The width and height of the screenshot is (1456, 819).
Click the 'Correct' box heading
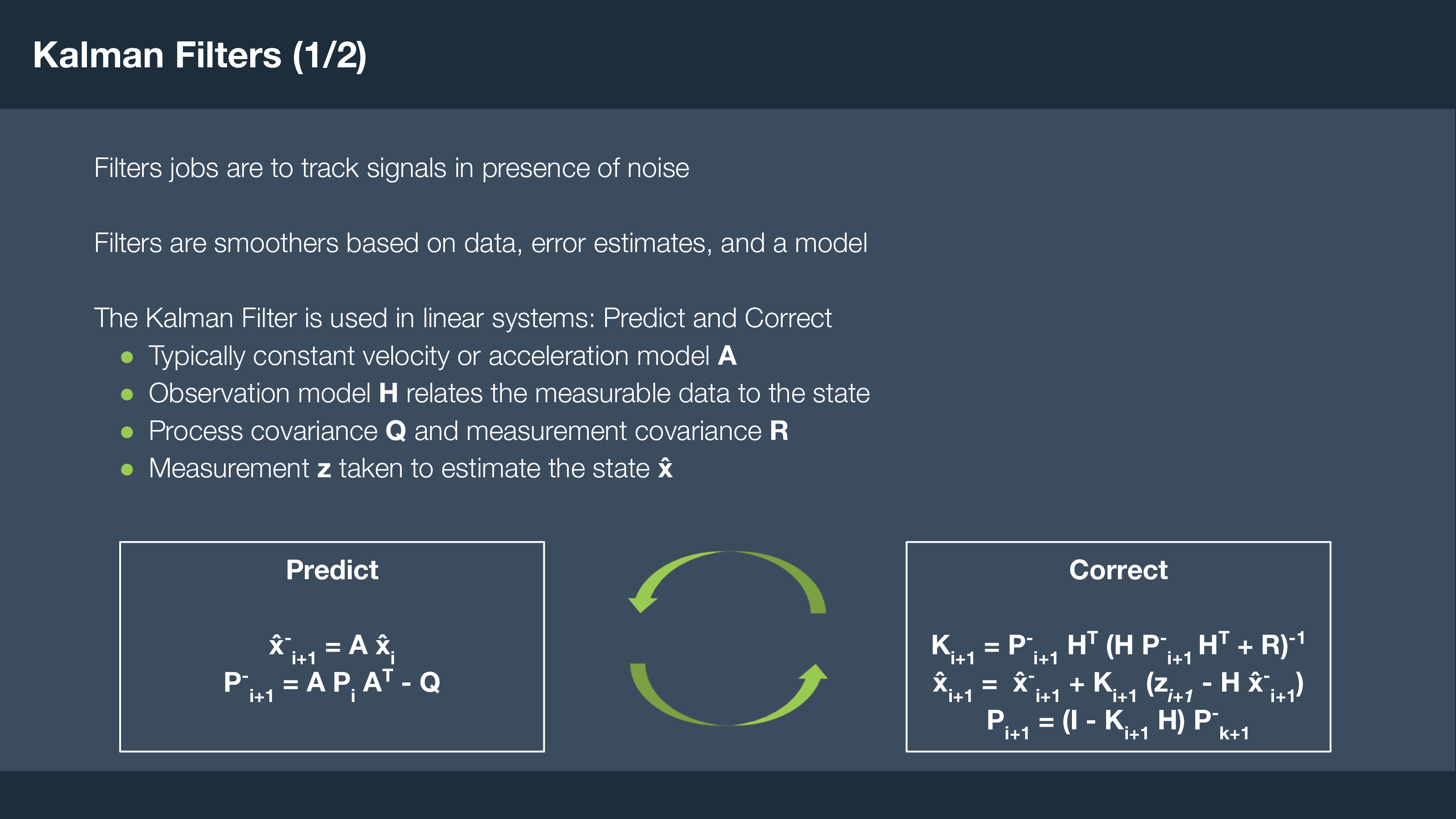pos(1118,570)
